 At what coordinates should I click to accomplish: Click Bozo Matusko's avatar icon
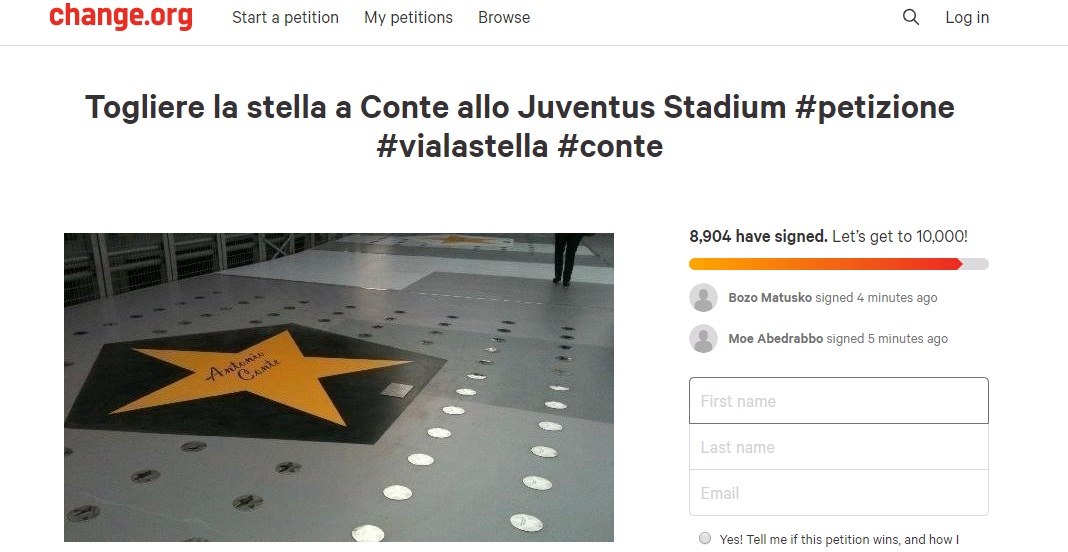(704, 298)
